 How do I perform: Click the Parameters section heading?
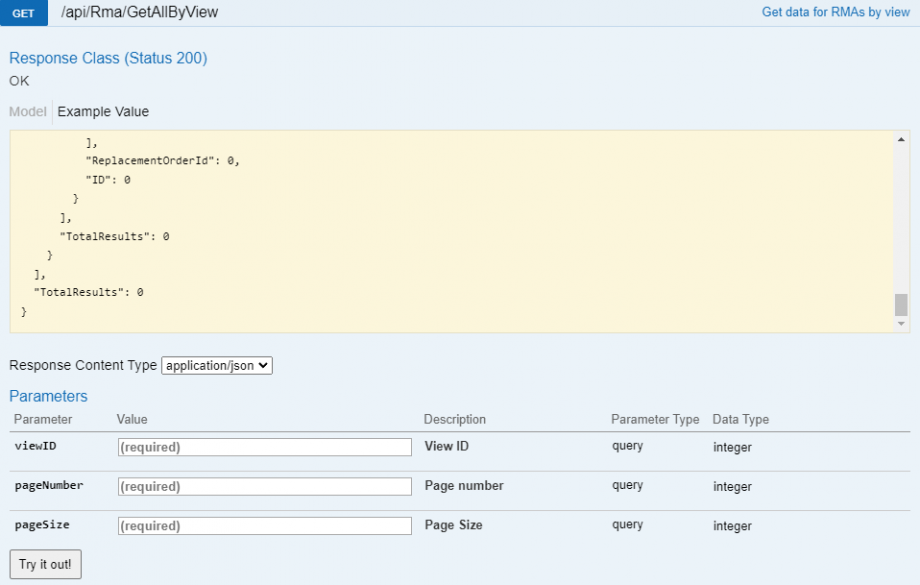[48, 396]
